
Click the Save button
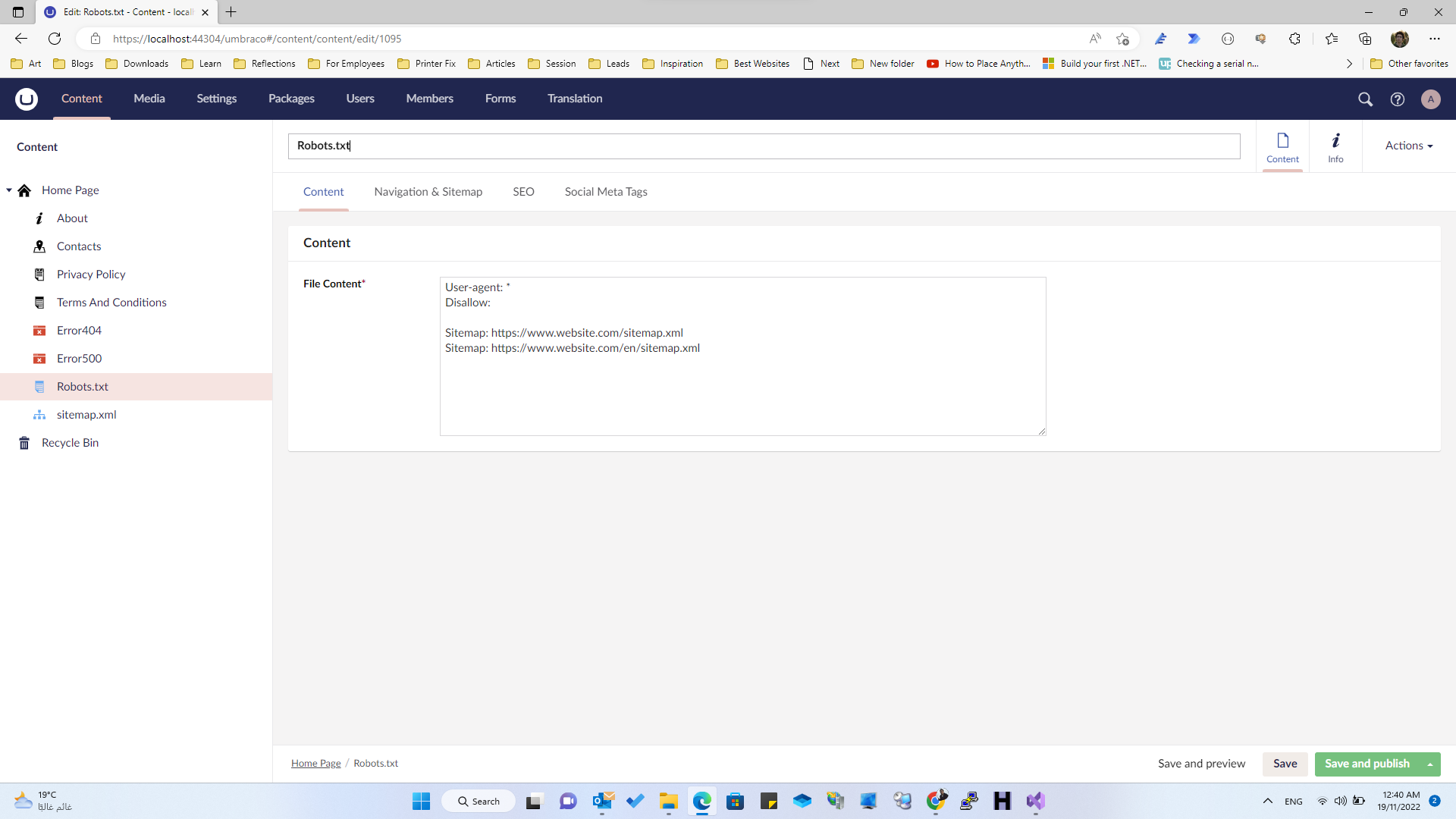tap(1285, 764)
